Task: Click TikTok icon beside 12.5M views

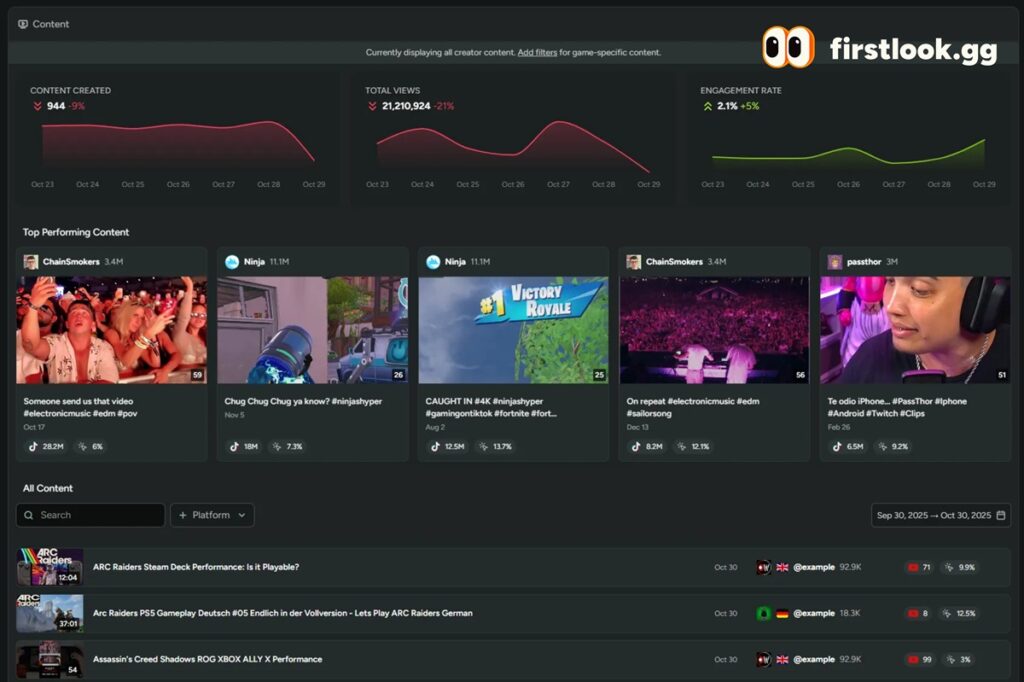Action: coord(435,447)
